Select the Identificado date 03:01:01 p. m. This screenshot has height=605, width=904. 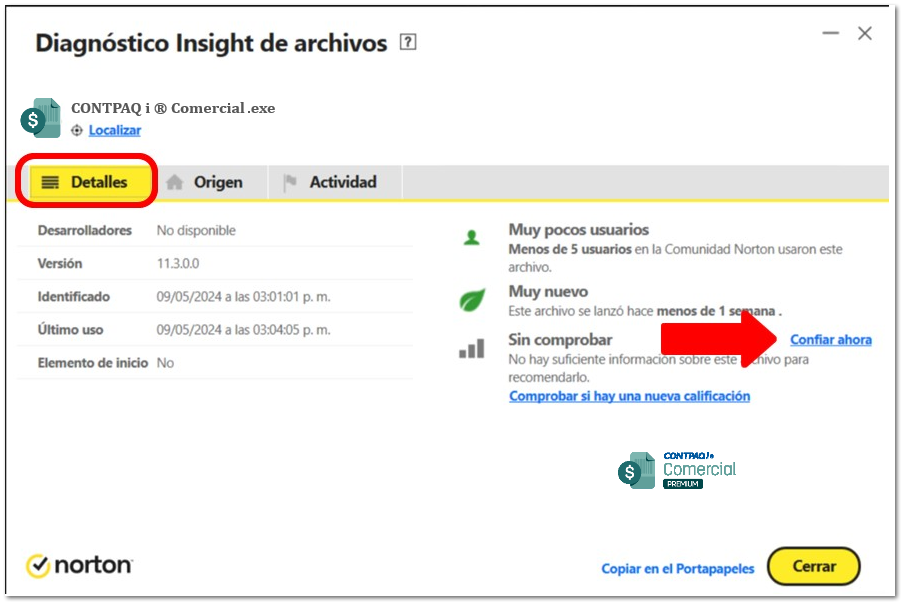[243, 297]
